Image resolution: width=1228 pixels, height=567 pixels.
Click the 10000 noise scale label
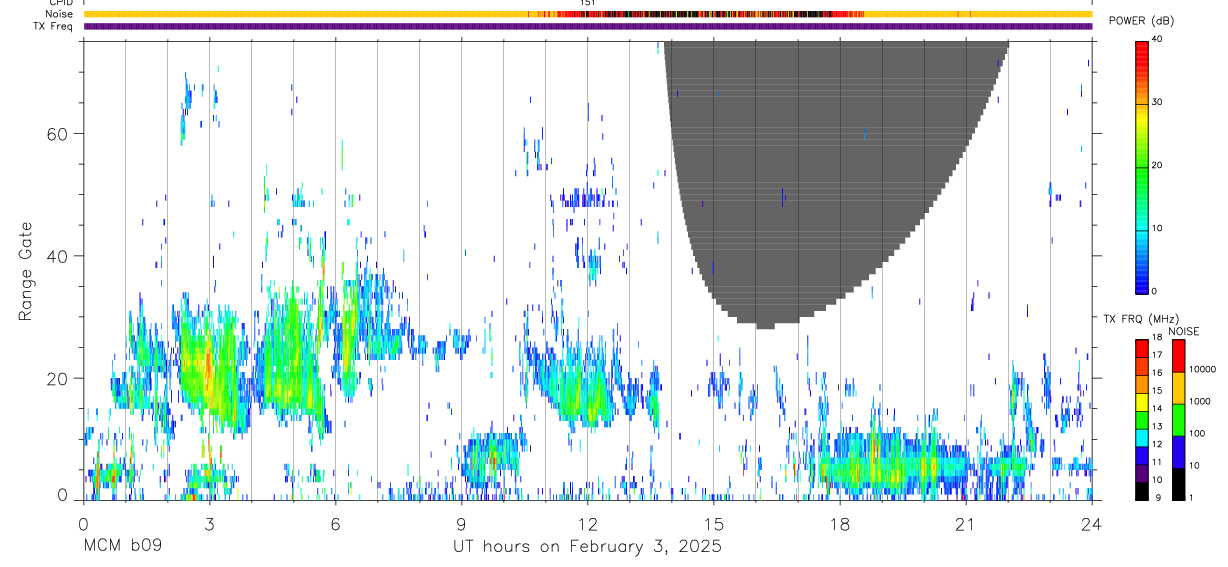(x=1202, y=369)
